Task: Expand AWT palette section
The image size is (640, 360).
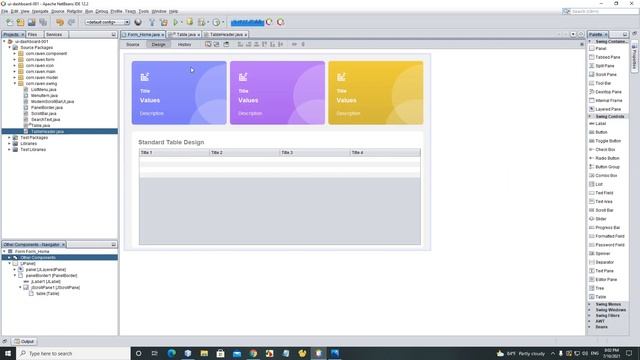Action: [589, 321]
